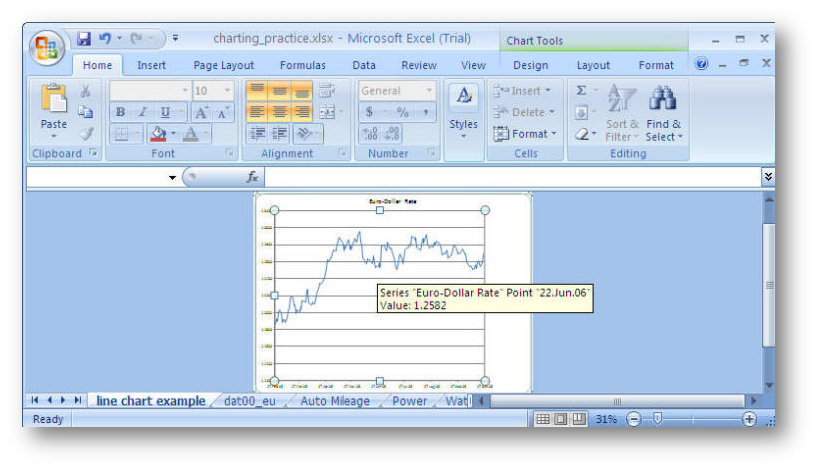Toggle Bold formatting
The height and width of the screenshot is (469, 817).
[120, 112]
